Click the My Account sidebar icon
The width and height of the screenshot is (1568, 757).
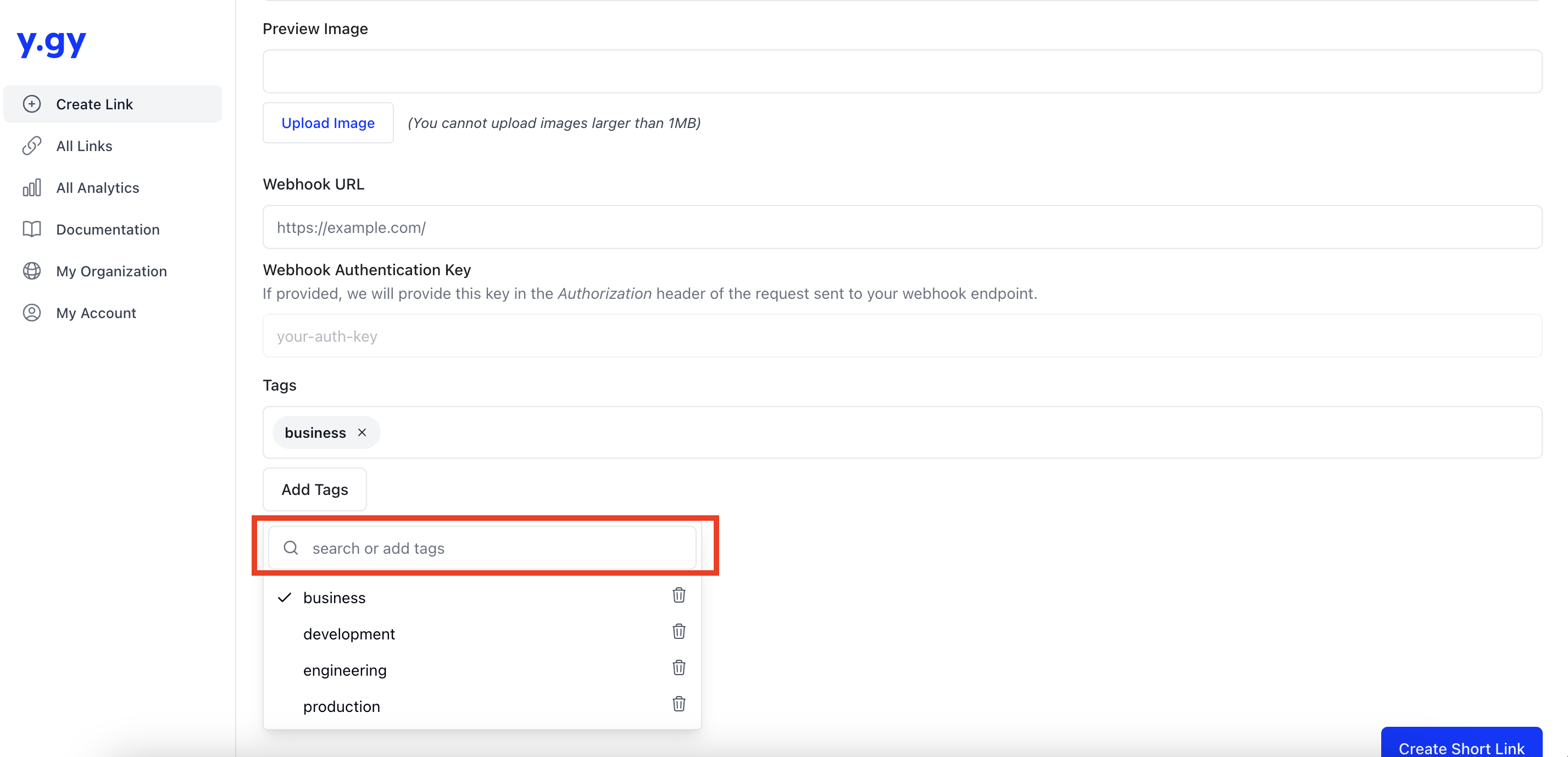[x=32, y=313]
